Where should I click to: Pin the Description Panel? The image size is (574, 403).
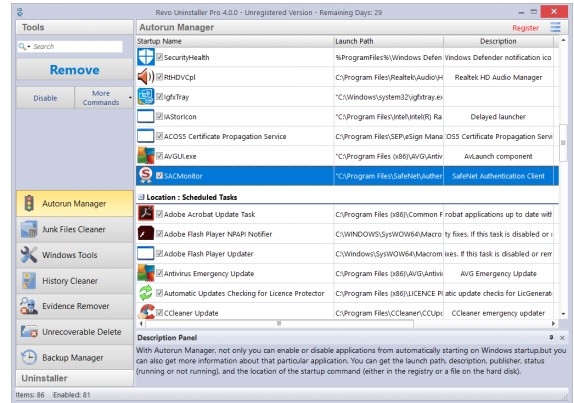[551, 337]
